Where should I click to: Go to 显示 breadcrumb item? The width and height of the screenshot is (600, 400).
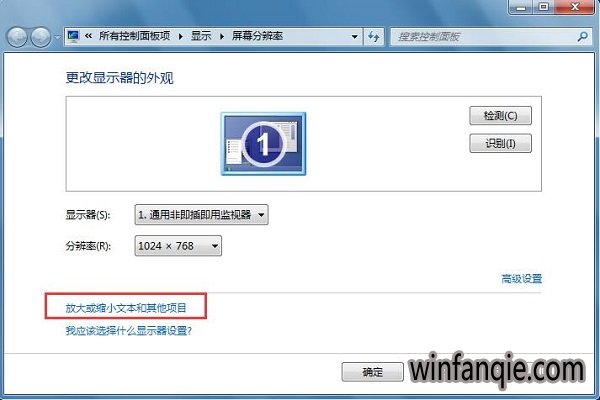point(201,36)
